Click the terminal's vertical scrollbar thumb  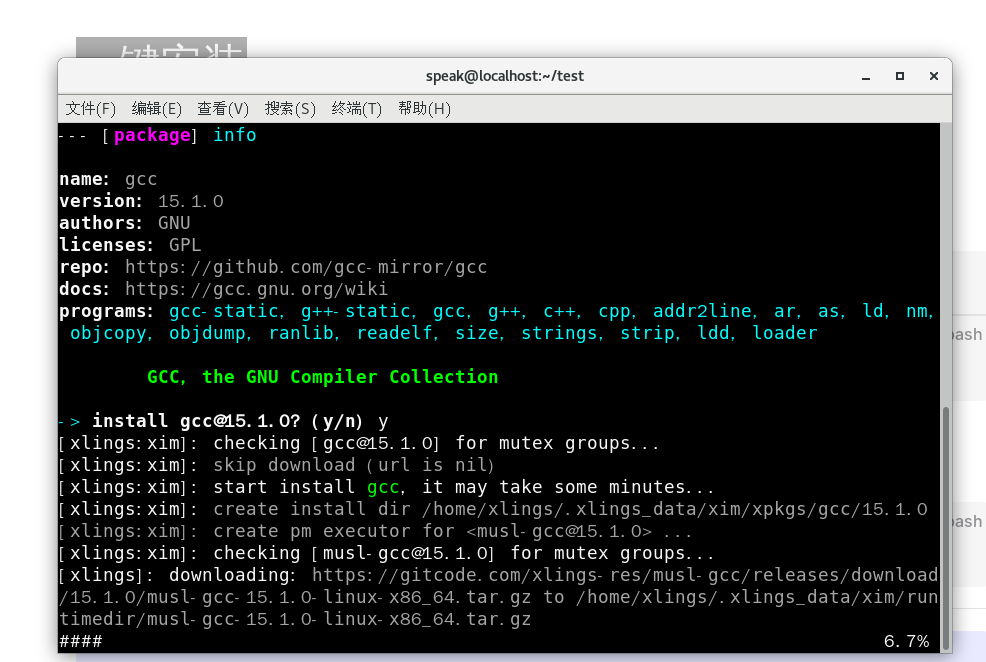point(946,528)
